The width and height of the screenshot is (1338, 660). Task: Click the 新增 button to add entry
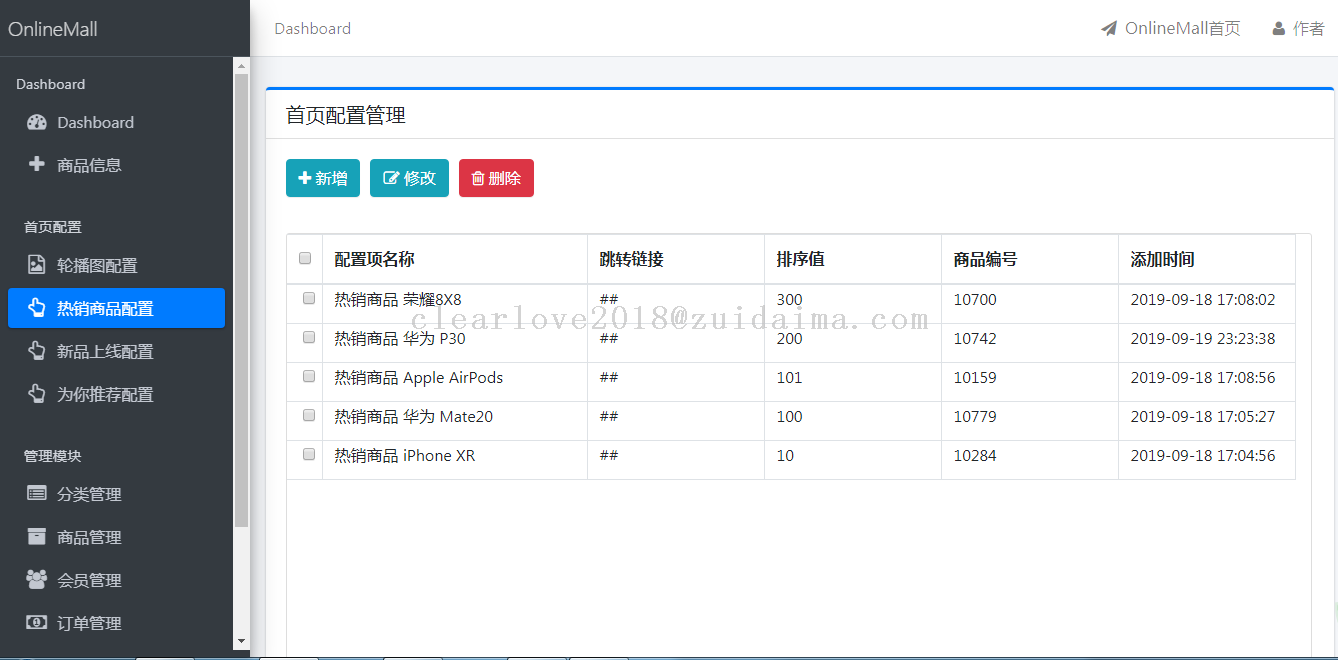pos(322,178)
